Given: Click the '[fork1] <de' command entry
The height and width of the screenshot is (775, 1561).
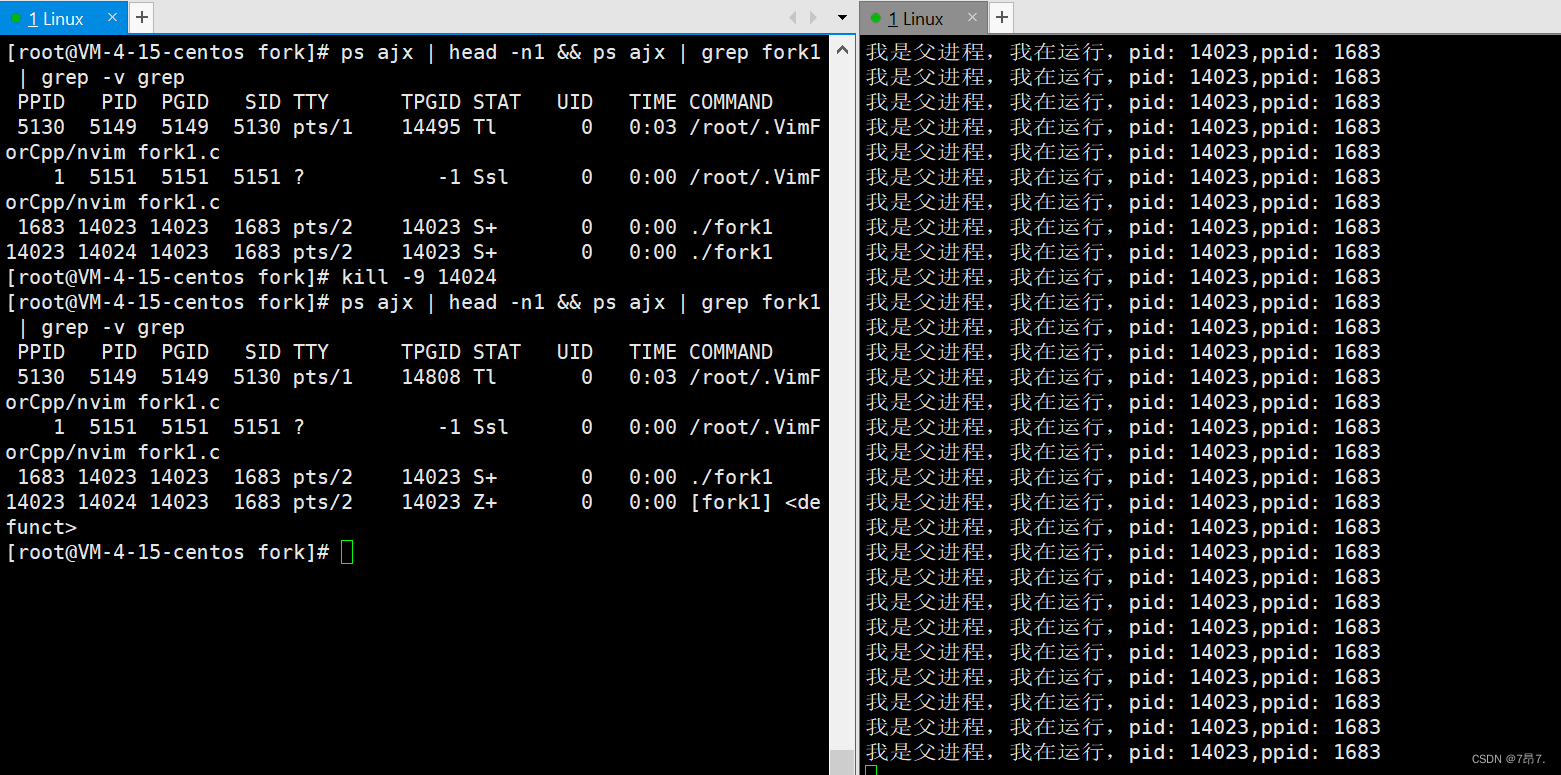Looking at the screenshot, I should pos(755,502).
